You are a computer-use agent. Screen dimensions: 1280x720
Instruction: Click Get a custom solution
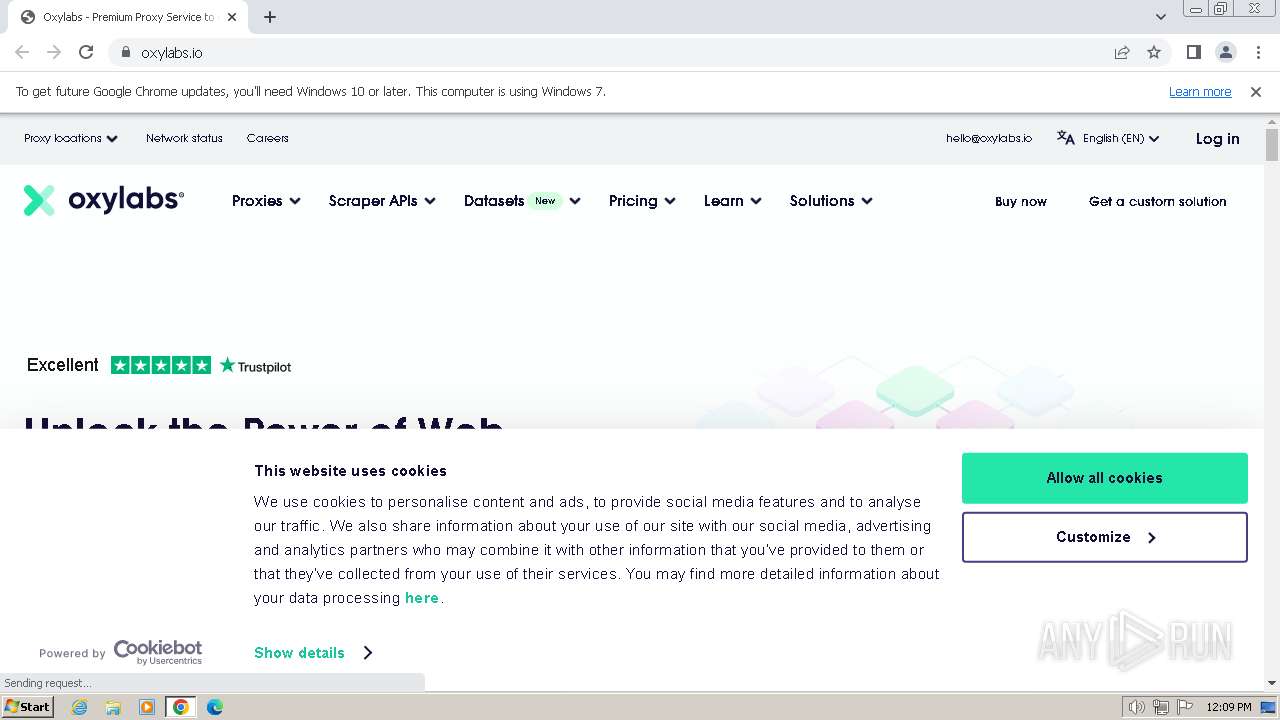(x=1157, y=201)
